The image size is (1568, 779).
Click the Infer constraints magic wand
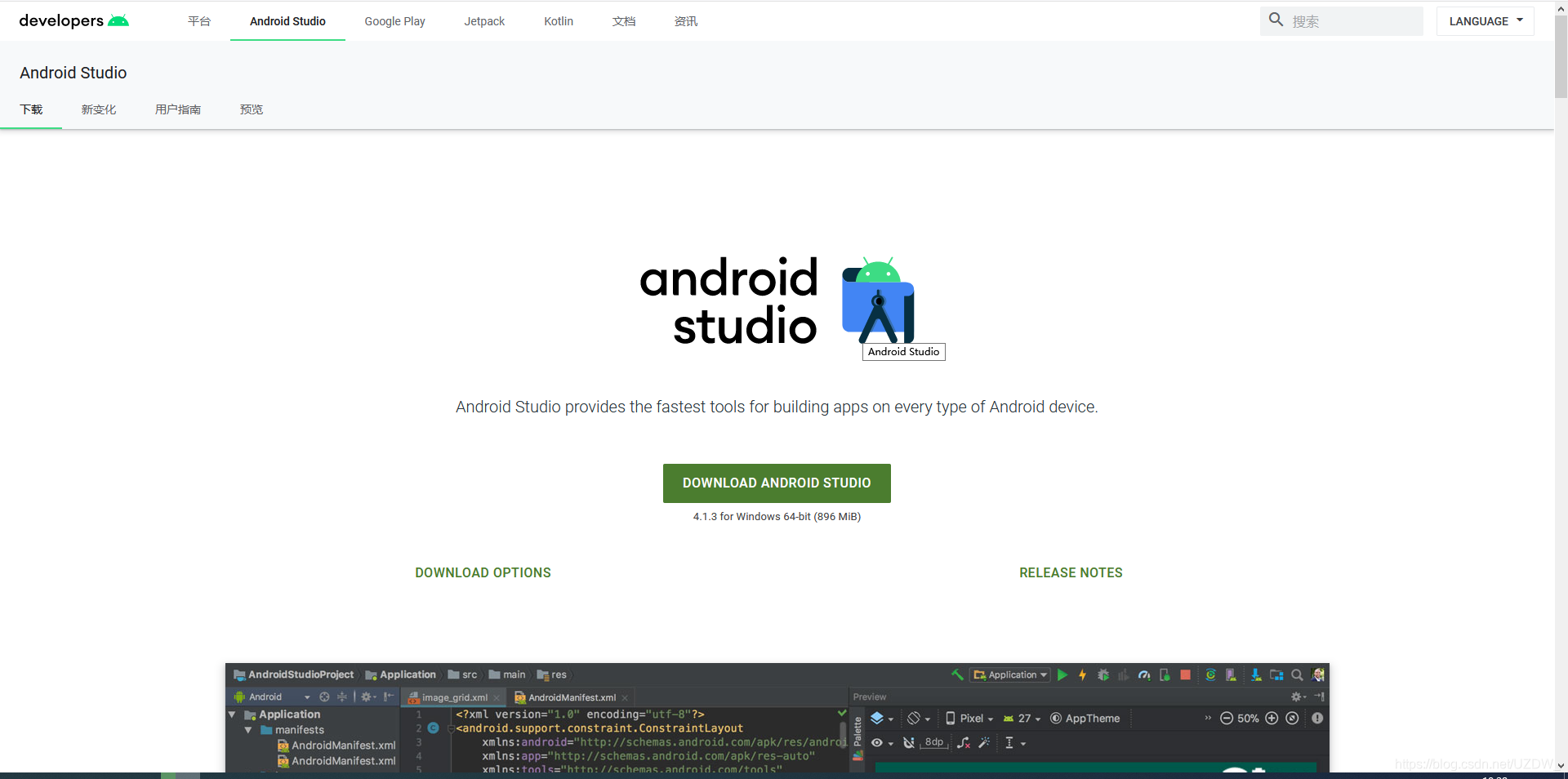[x=984, y=742]
